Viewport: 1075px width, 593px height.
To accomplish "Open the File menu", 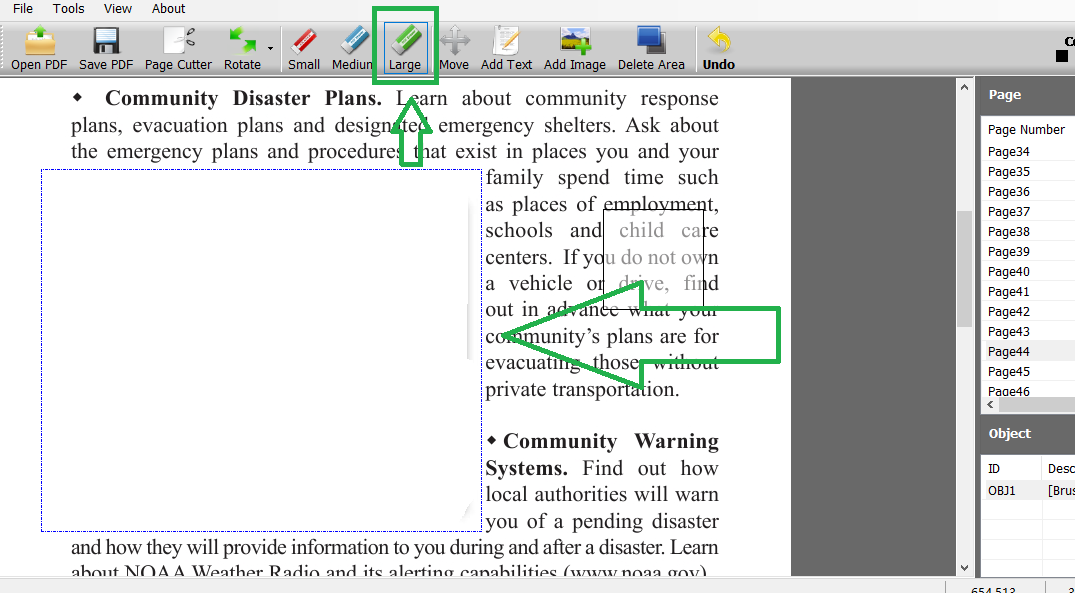I will [x=22, y=8].
